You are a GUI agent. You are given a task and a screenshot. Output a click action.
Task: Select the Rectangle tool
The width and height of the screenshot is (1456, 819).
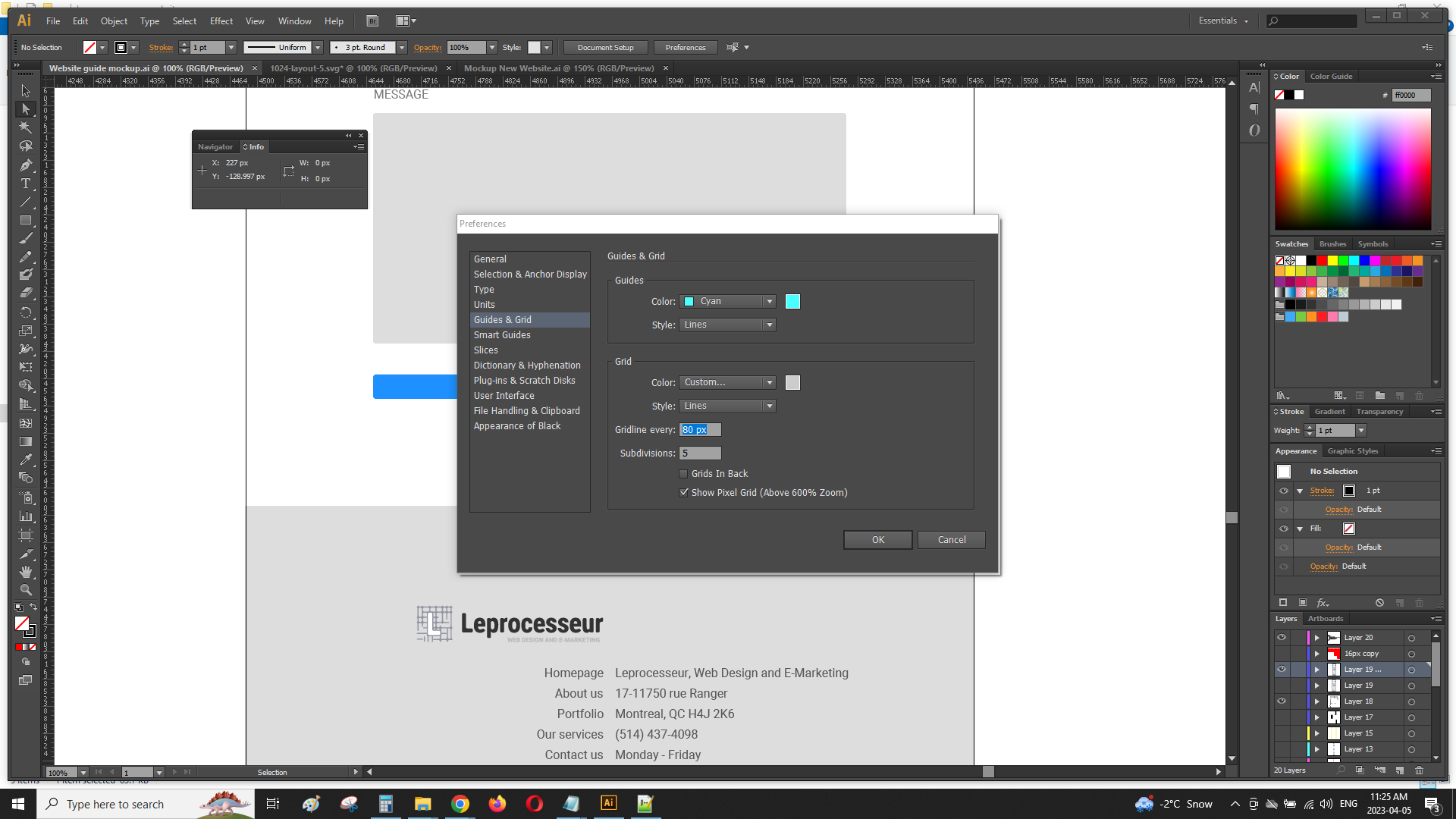tap(25, 221)
